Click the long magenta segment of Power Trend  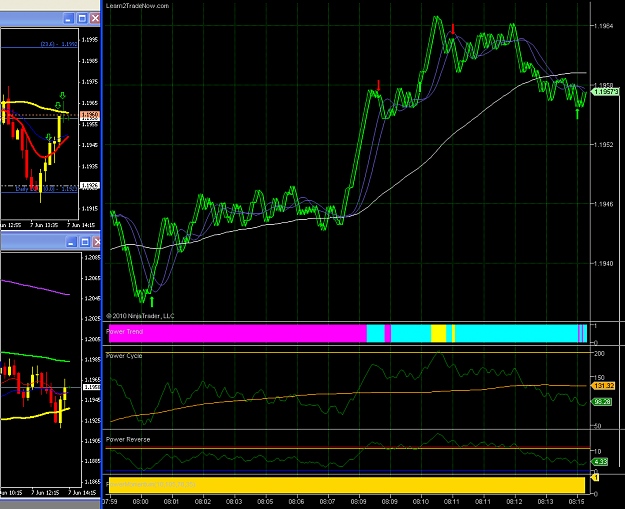pos(238,333)
